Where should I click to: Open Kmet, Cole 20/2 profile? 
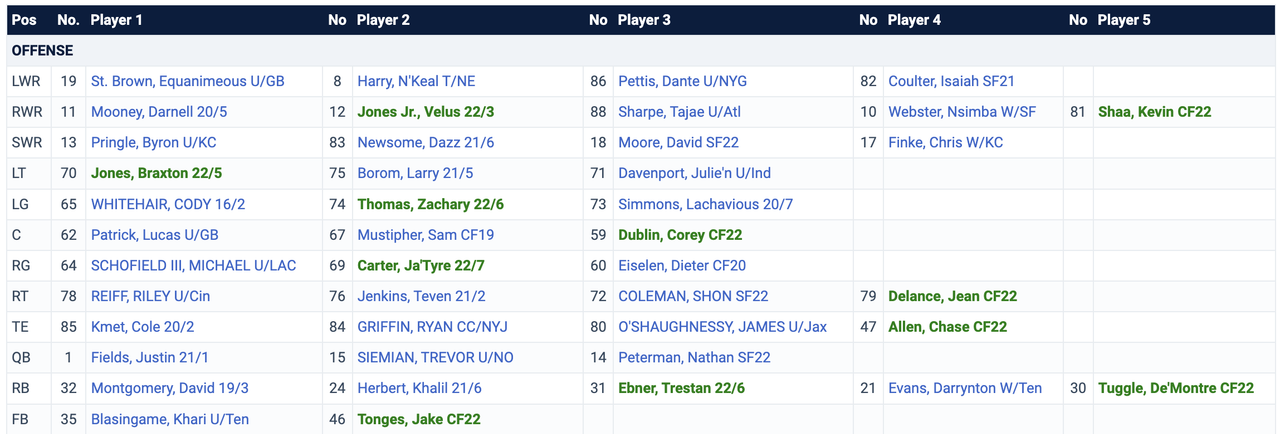[142, 327]
